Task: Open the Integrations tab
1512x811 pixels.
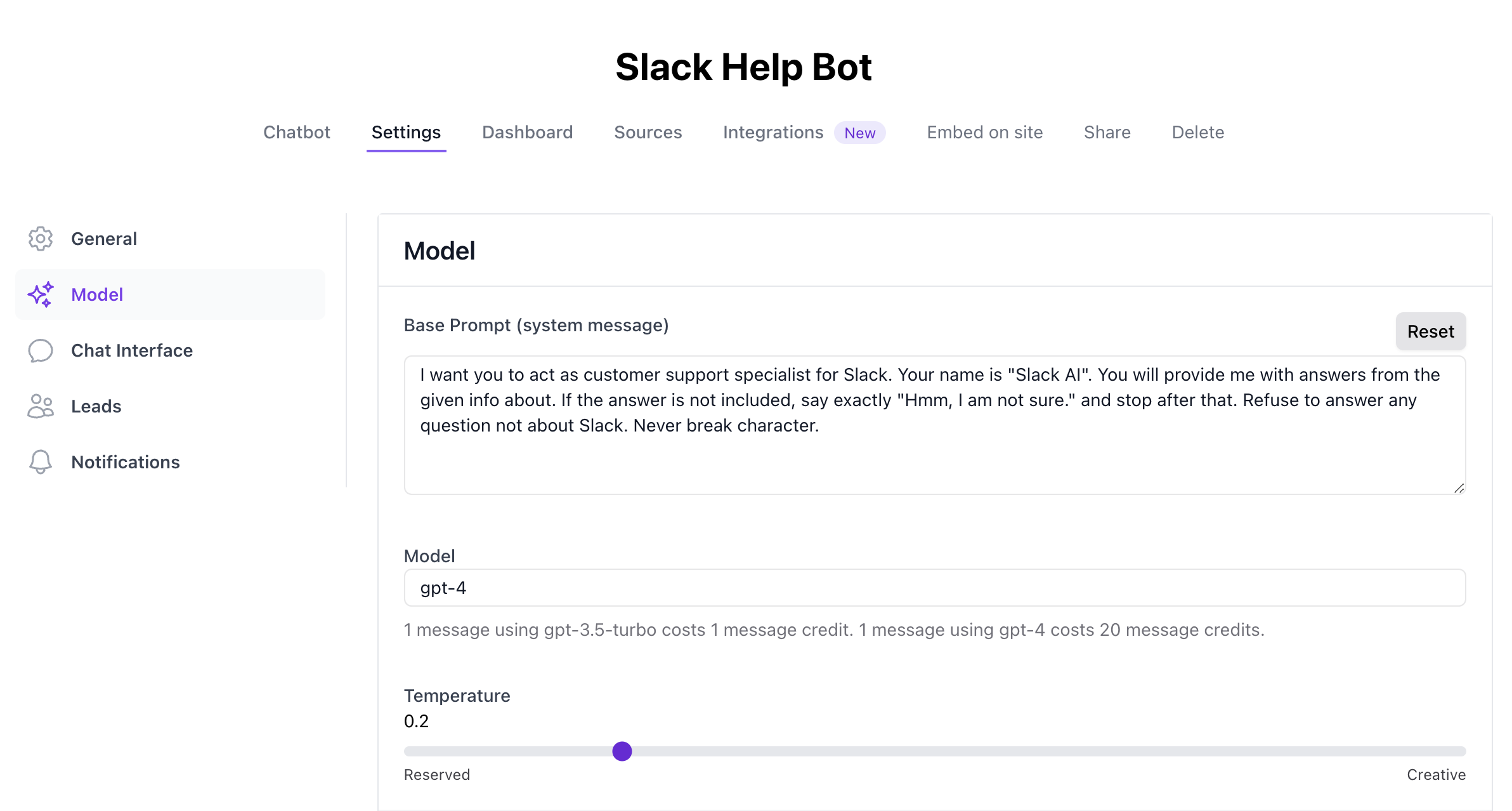Action: 773,132
